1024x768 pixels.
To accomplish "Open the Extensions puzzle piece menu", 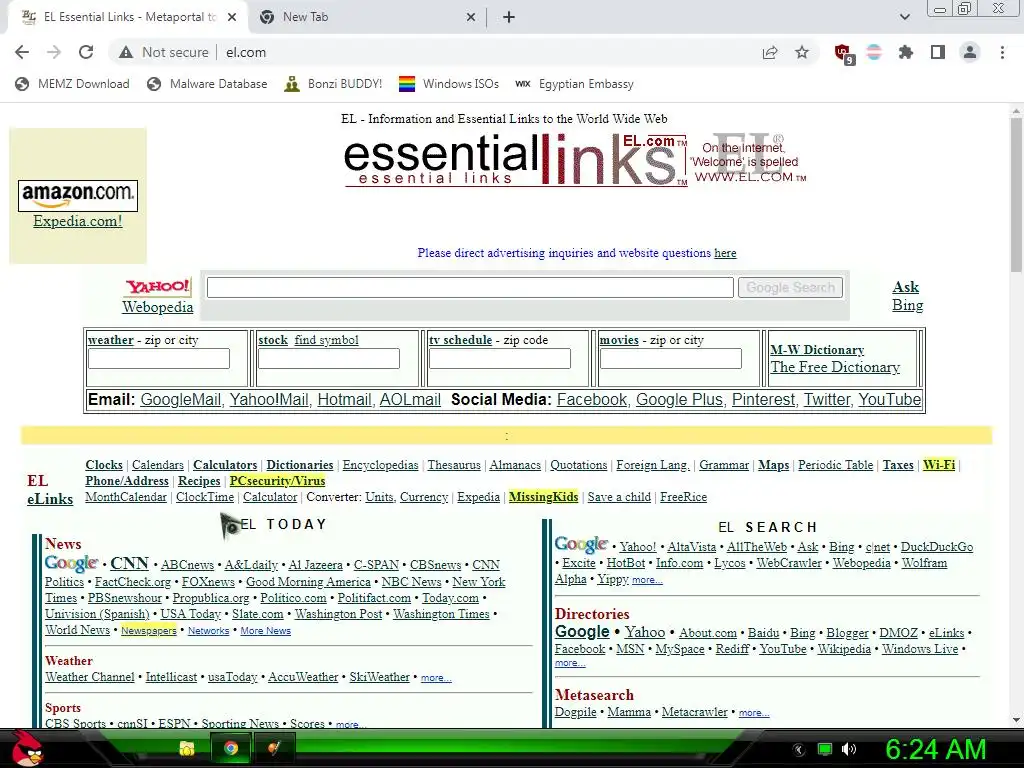I will pos(906,52).
